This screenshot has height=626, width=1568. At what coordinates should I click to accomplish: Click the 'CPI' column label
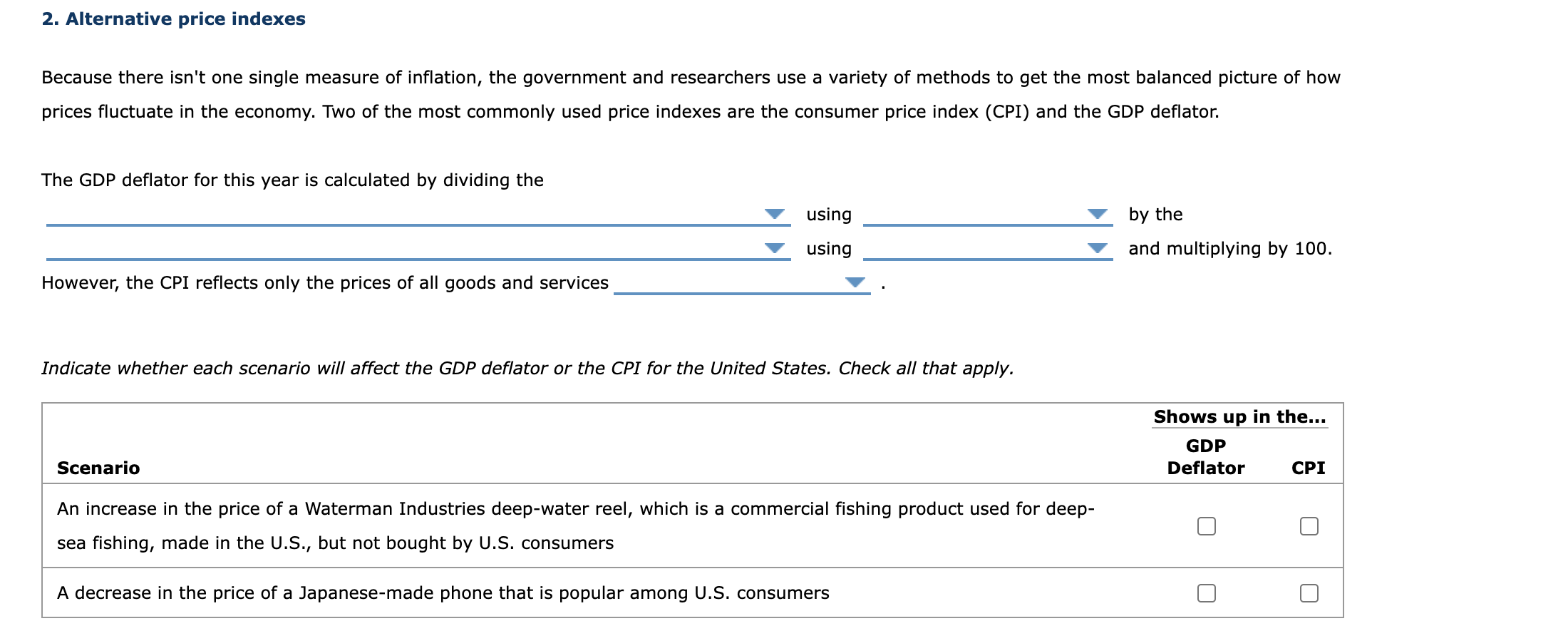tap(1309, 468)
